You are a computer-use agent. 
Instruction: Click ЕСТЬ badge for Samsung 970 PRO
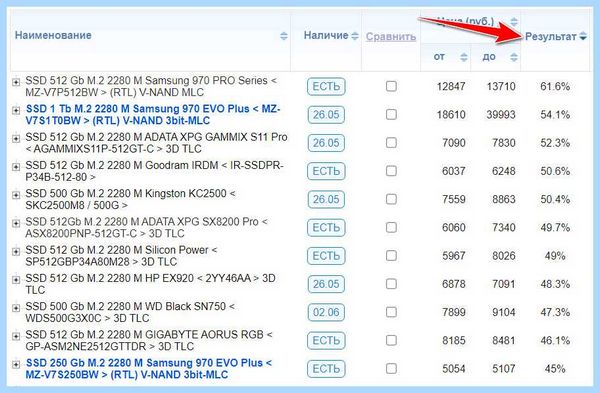326,86
